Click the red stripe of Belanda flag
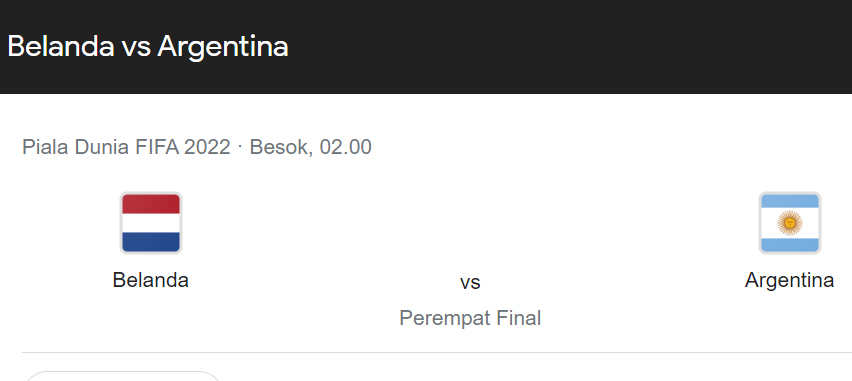This screenshot has width=852, height=381. (x=151, y=203)
